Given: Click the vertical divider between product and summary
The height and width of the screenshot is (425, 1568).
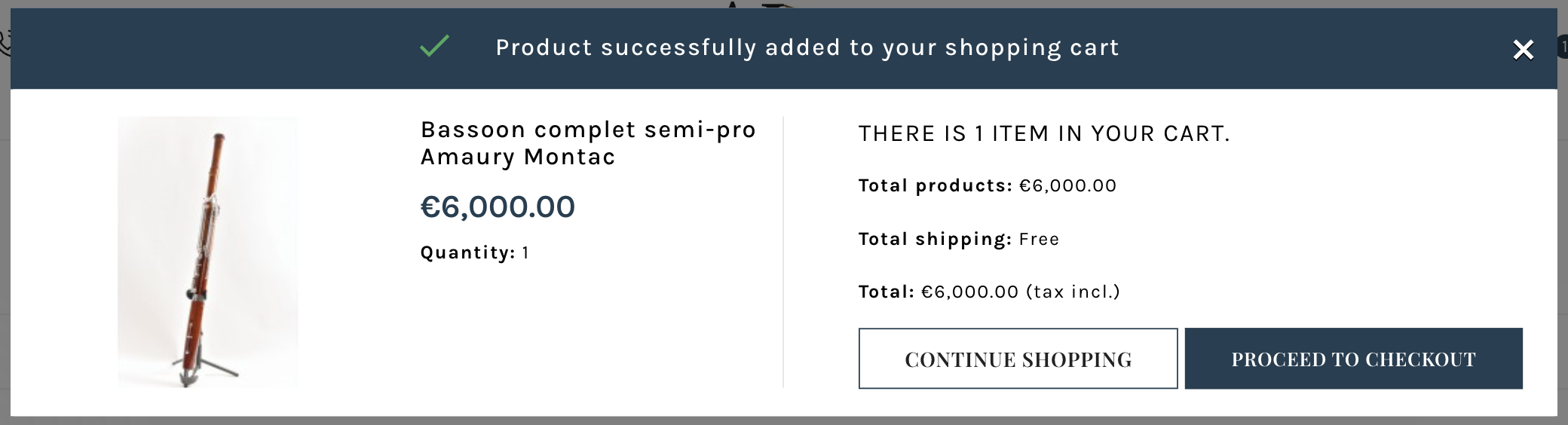Looking at the screenshot, I should pyautogui.click(x=783, y=252).
